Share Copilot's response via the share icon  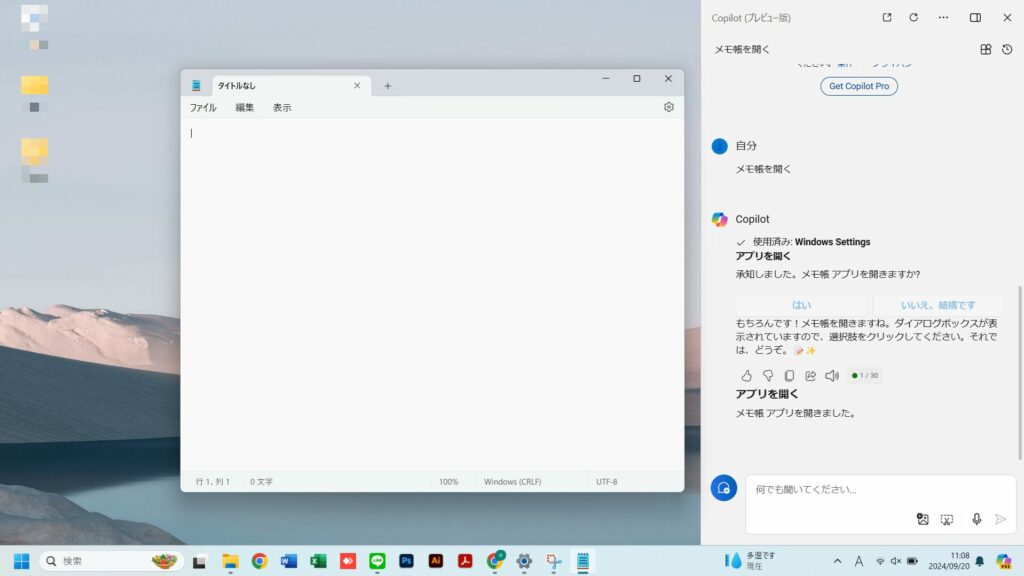point(811,375)
